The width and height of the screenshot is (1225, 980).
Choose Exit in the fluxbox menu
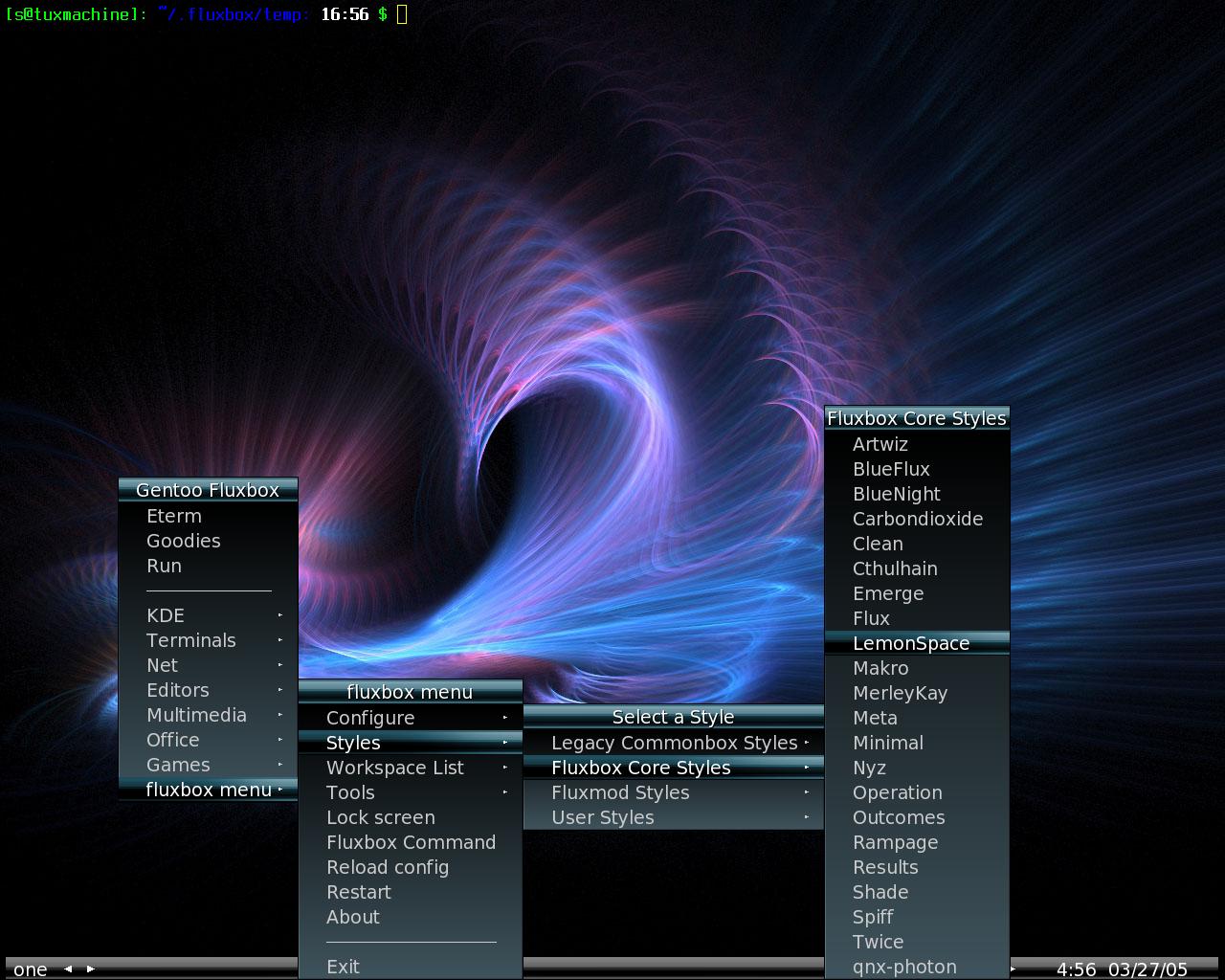click(x=411, y=967)
